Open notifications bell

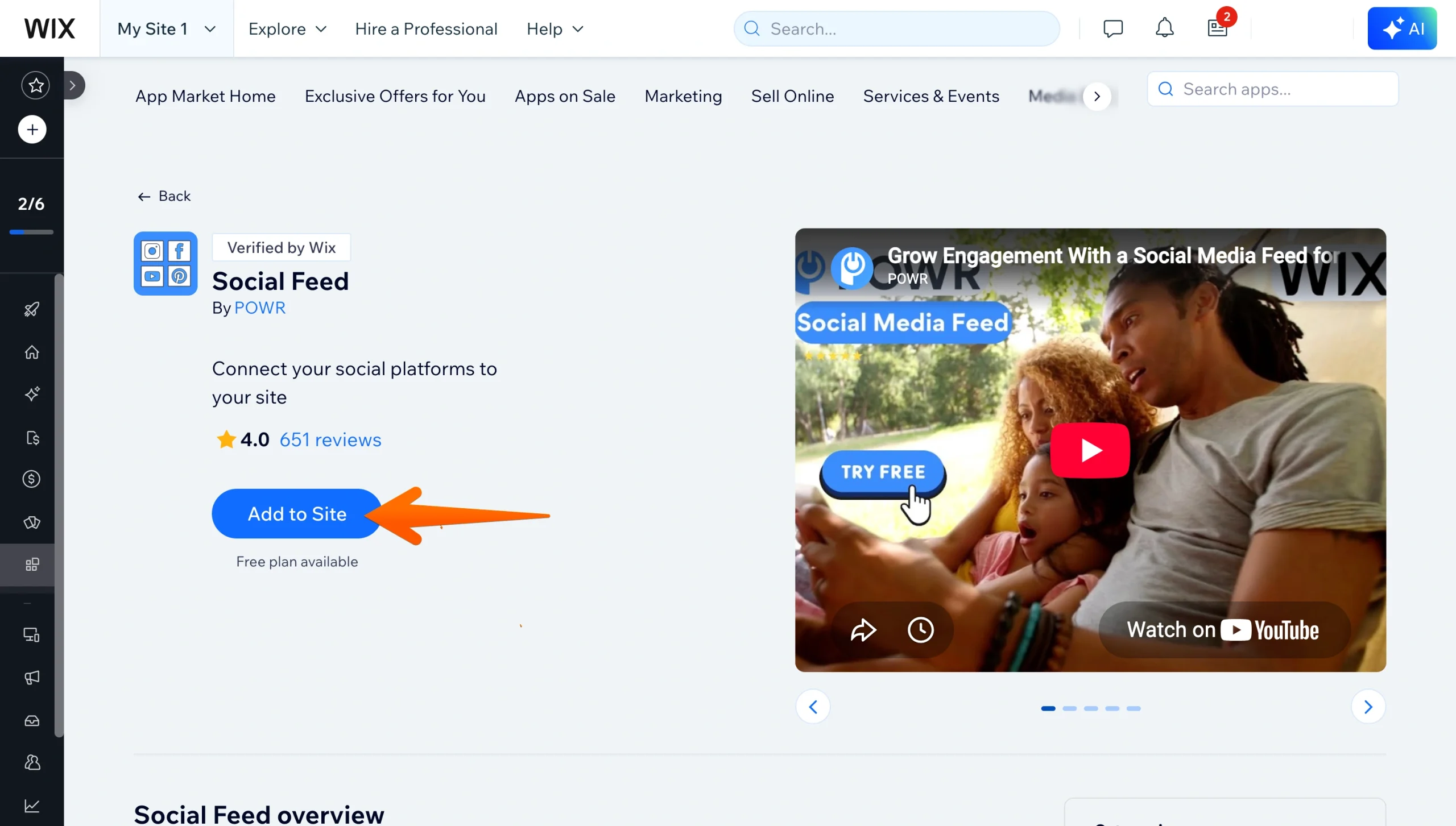coord(1164,28)
